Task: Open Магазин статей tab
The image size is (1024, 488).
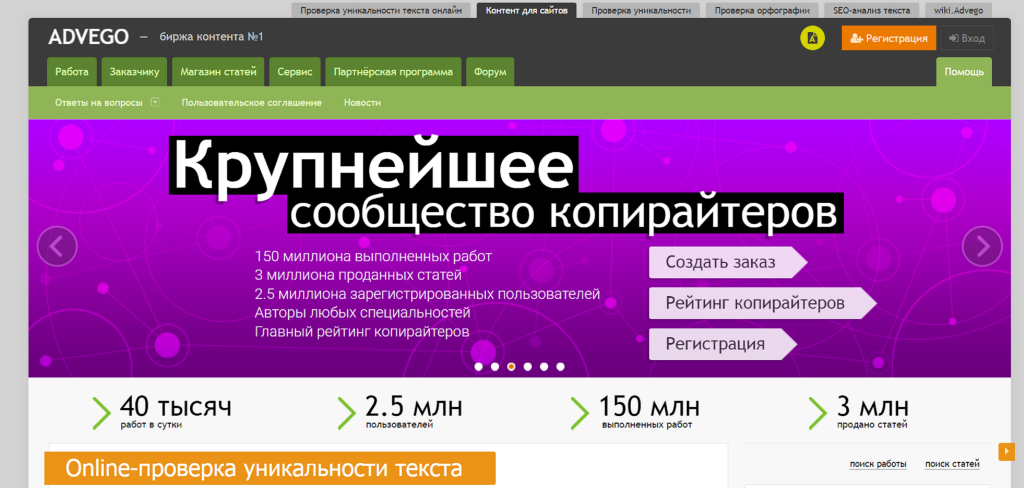Action: click(x=219, y=72)
